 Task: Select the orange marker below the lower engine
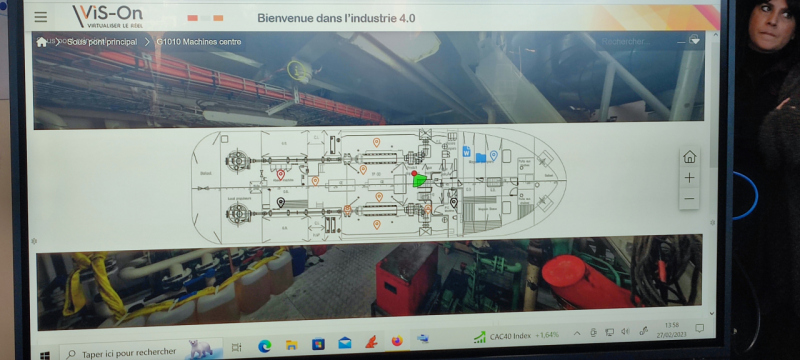[377, 224]
